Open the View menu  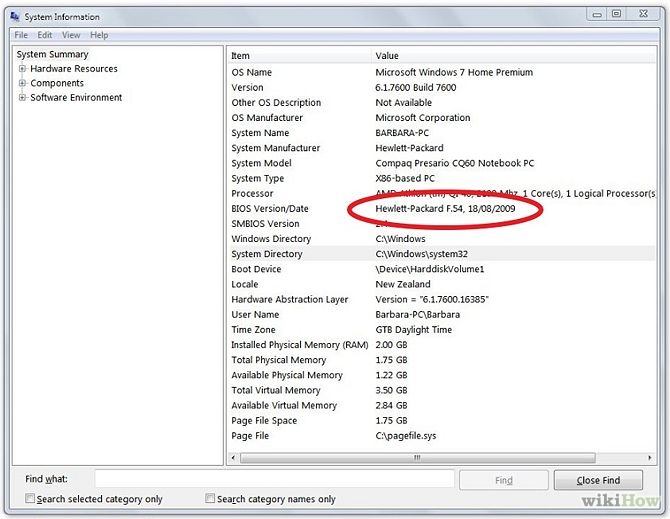coord(71,35)
